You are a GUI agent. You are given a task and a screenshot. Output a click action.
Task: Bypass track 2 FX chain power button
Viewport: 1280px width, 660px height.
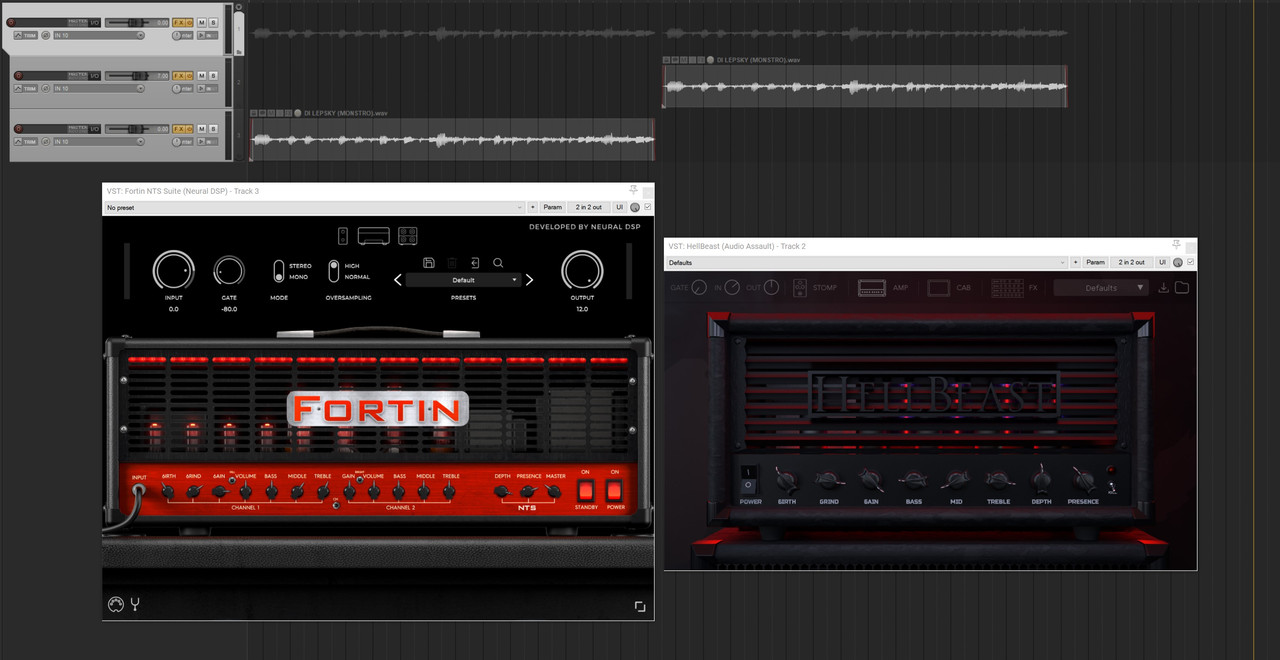[189, 75]
